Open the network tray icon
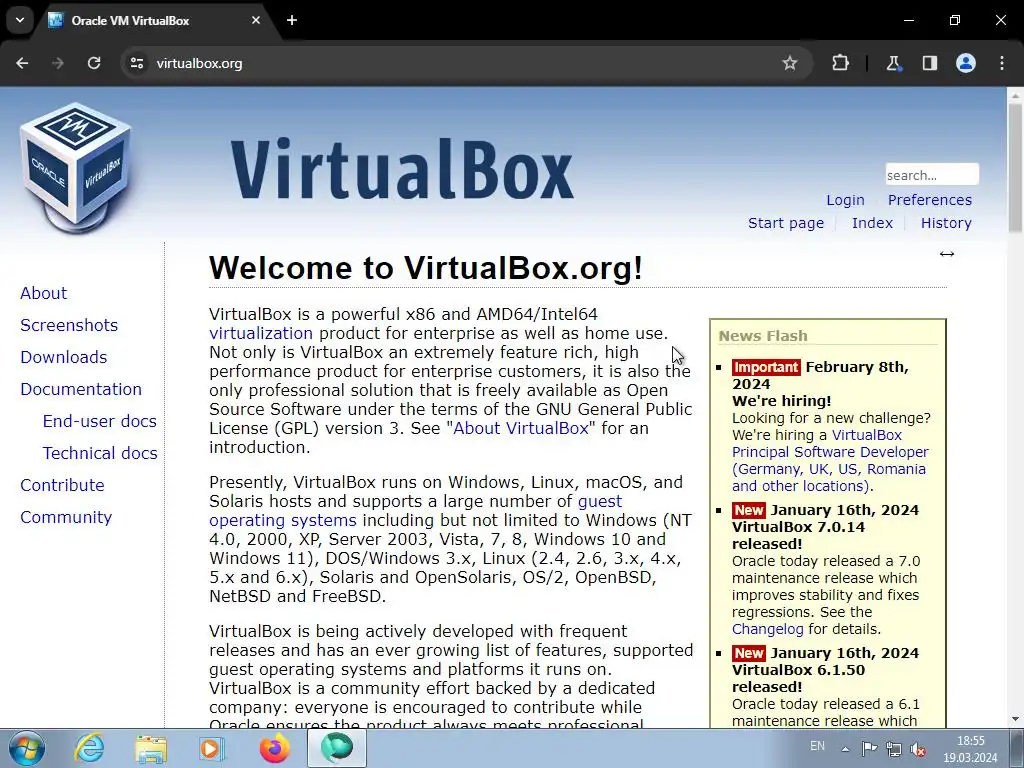Image resolution: width=1024 pixels, height=768 pixels. (894, 749)
